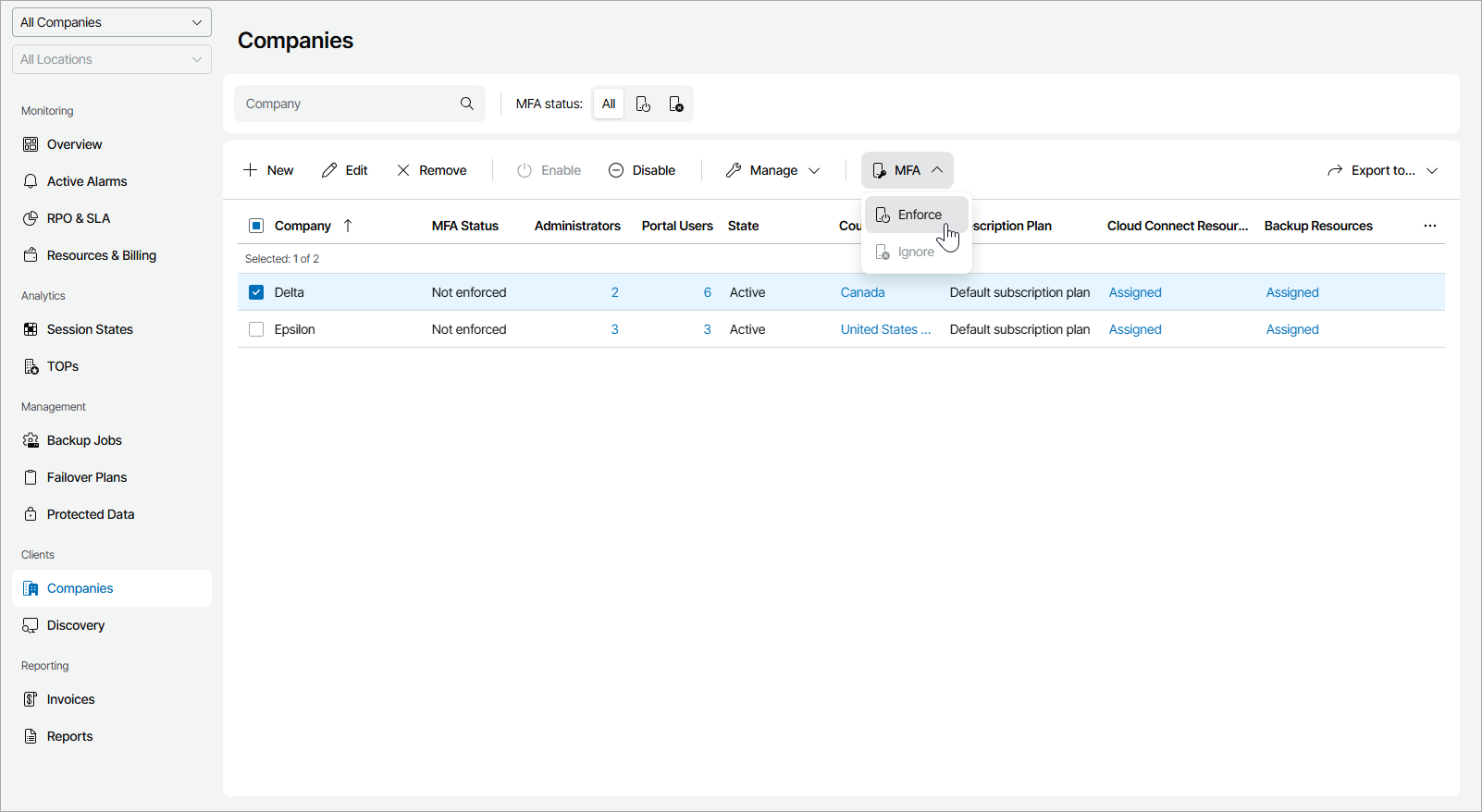Click the search magnifier icon

(x=467, y=104)
